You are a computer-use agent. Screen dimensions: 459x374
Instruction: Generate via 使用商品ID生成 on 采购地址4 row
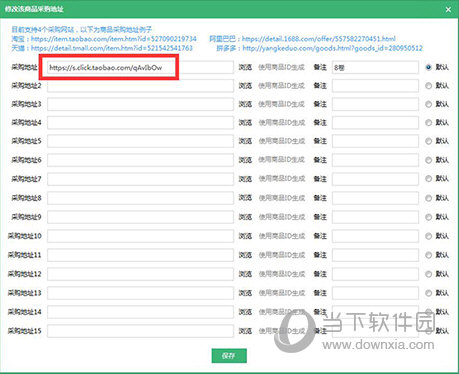click(282, 123)
